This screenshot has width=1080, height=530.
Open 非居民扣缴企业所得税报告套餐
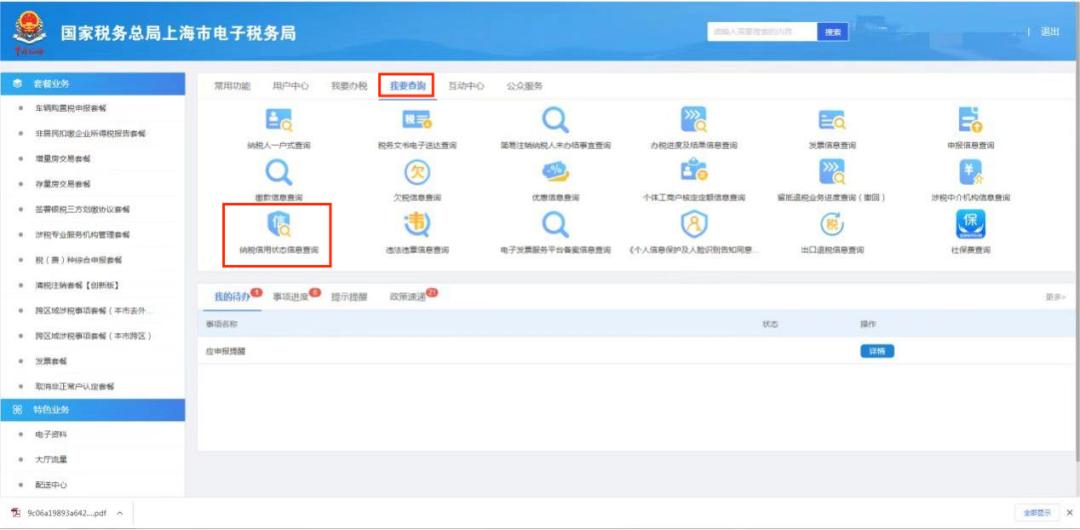90,134
